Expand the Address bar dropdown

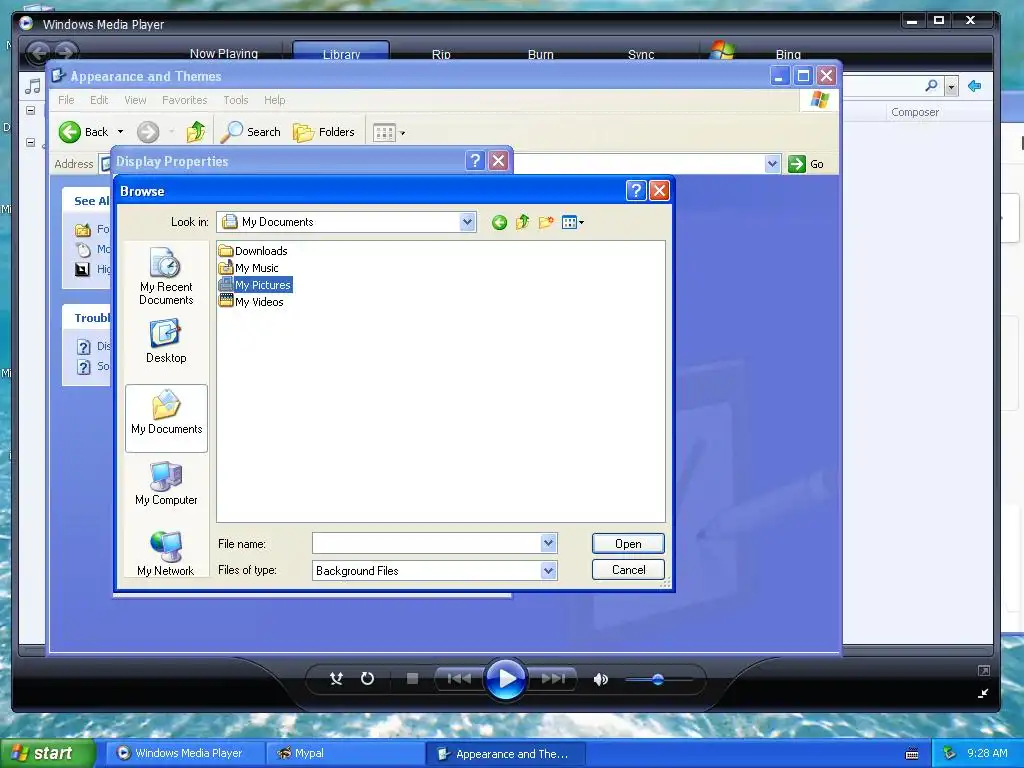point(772,163)
